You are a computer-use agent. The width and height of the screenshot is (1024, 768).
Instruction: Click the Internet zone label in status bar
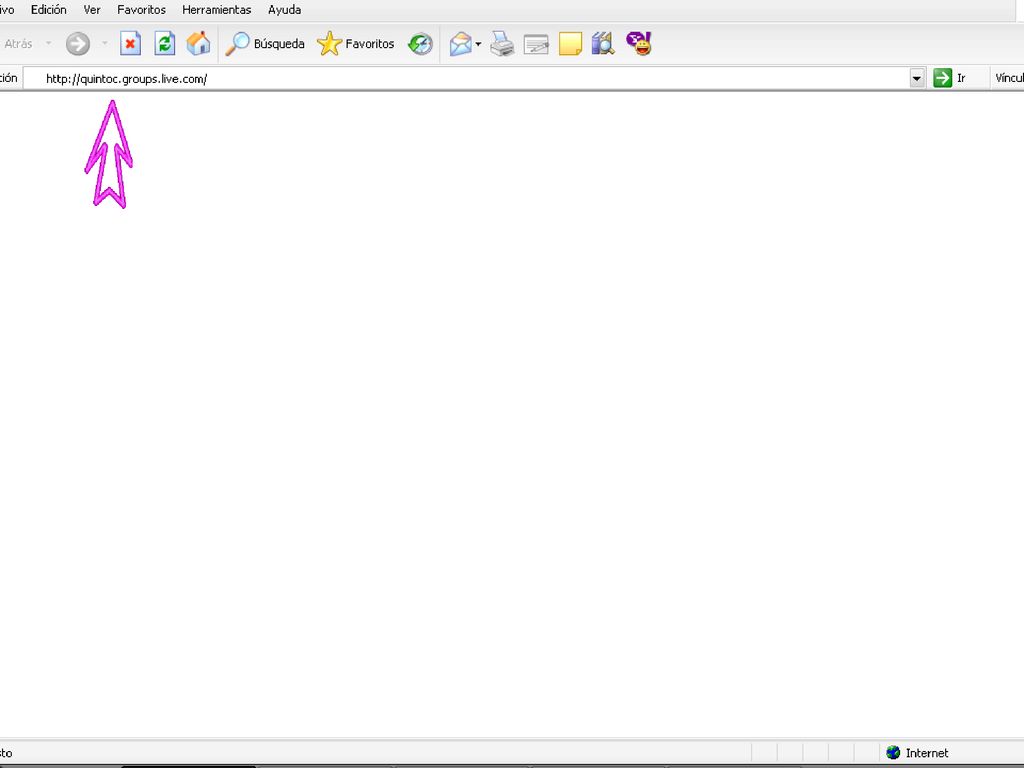[x=927, y=753]
